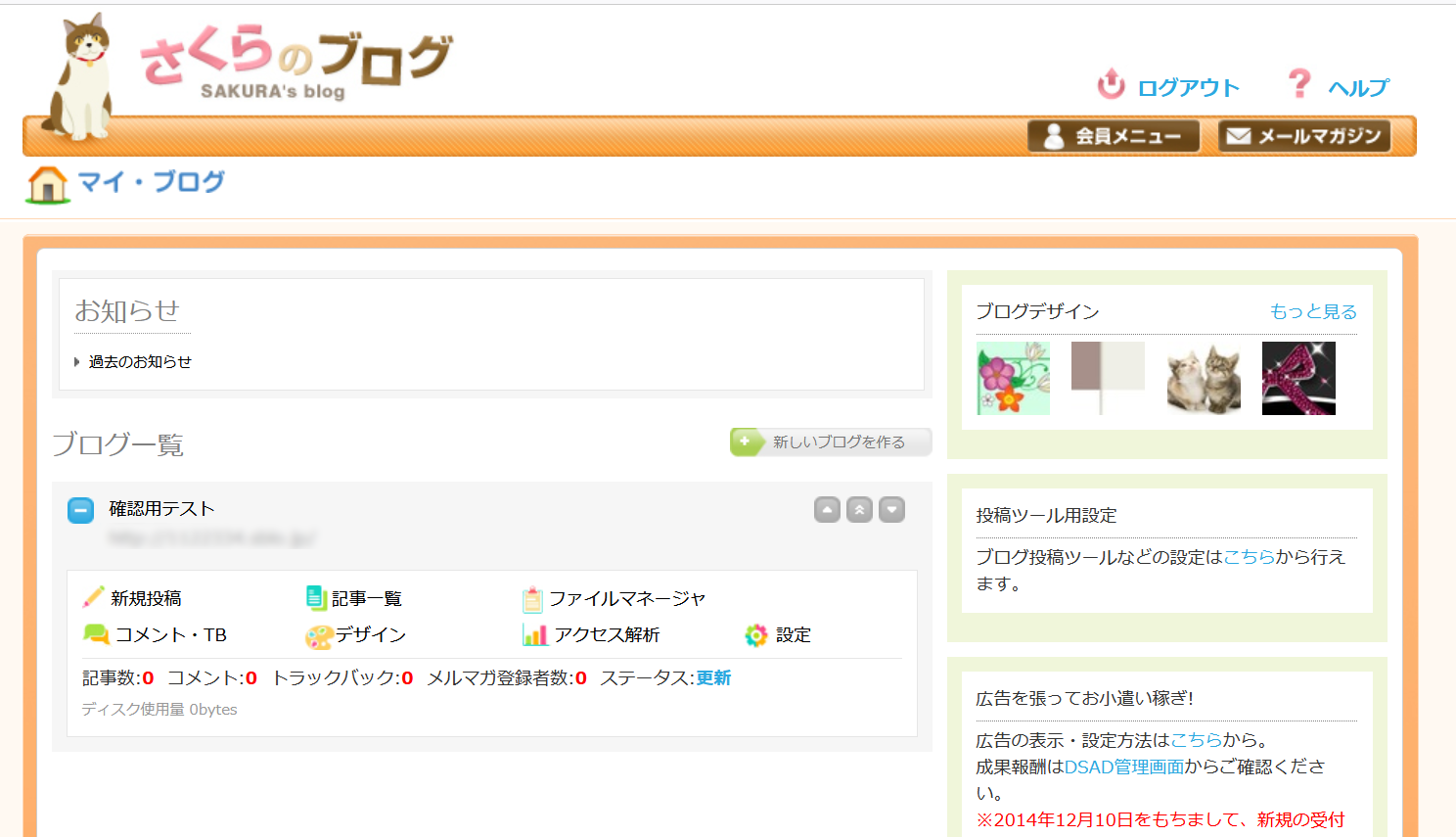Image resolution: width=1456 pixels, height=837 pixels.
Task: Click the pencil icon for 新規投稿
Action: [94, 597]
